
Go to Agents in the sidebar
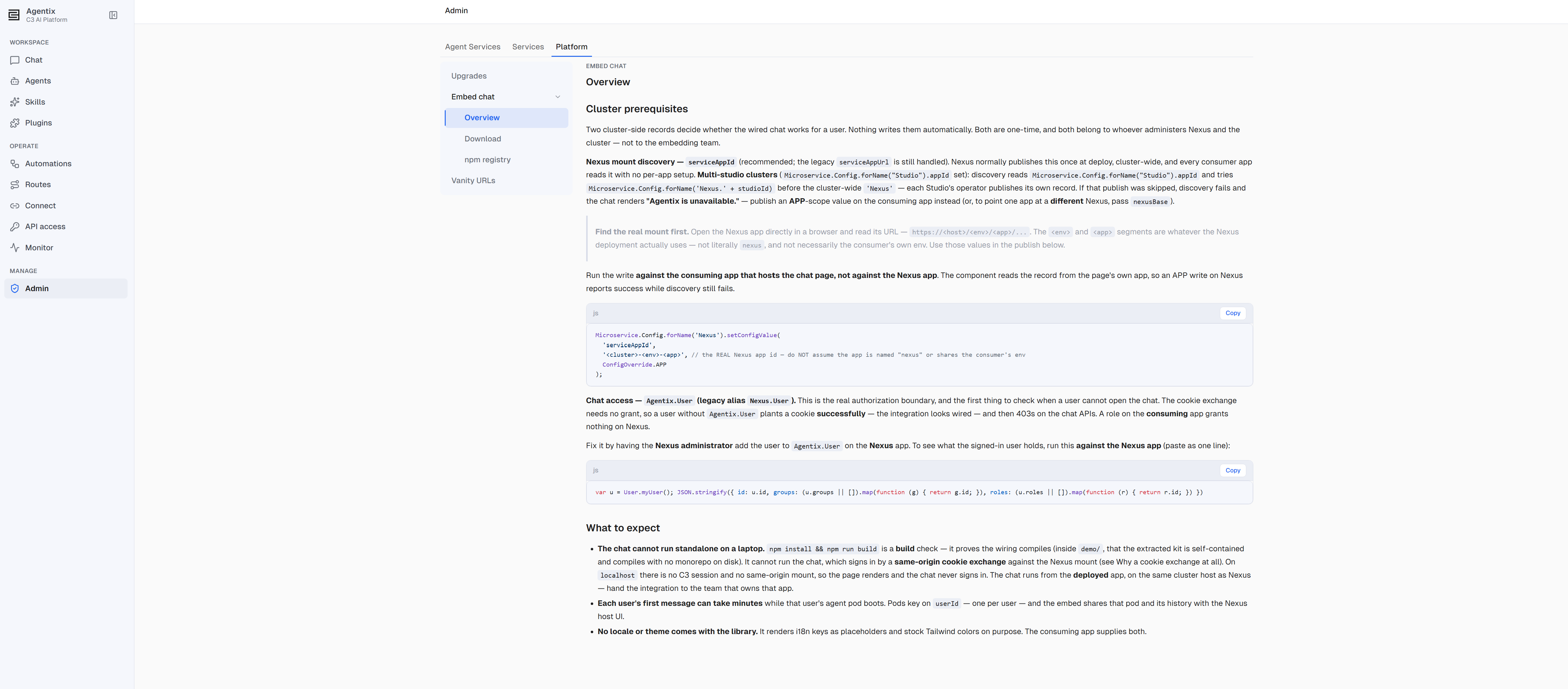[x=66, y=81]
